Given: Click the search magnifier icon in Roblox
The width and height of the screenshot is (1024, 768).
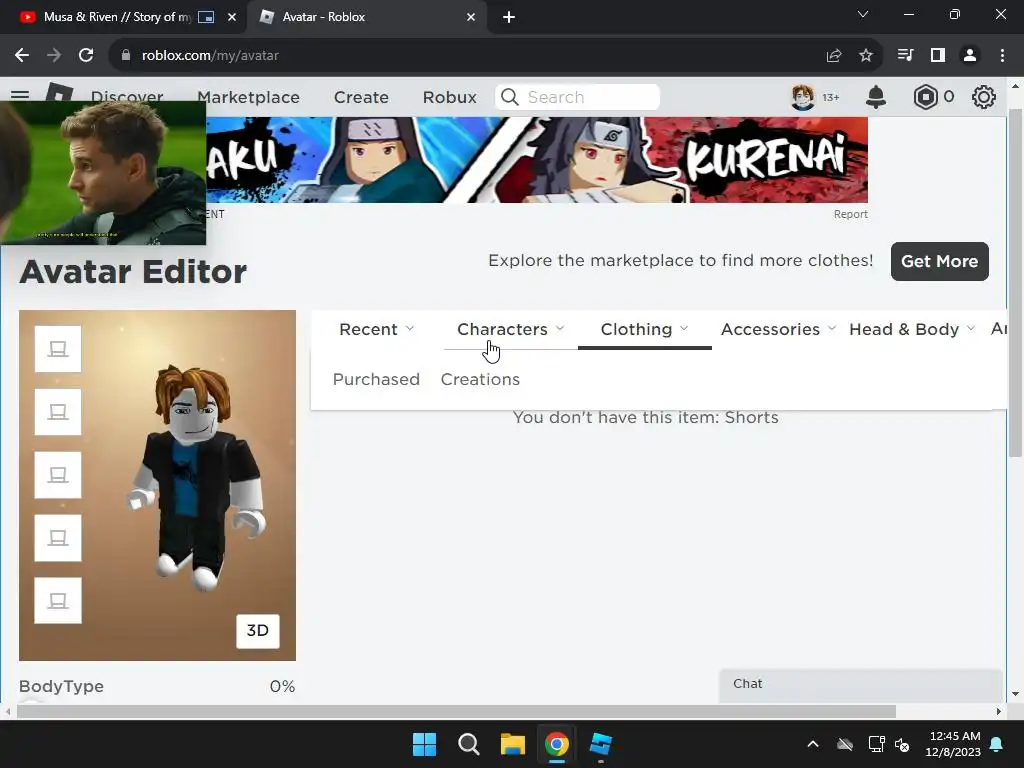Looking at the screenshot, I should (509, 97).
